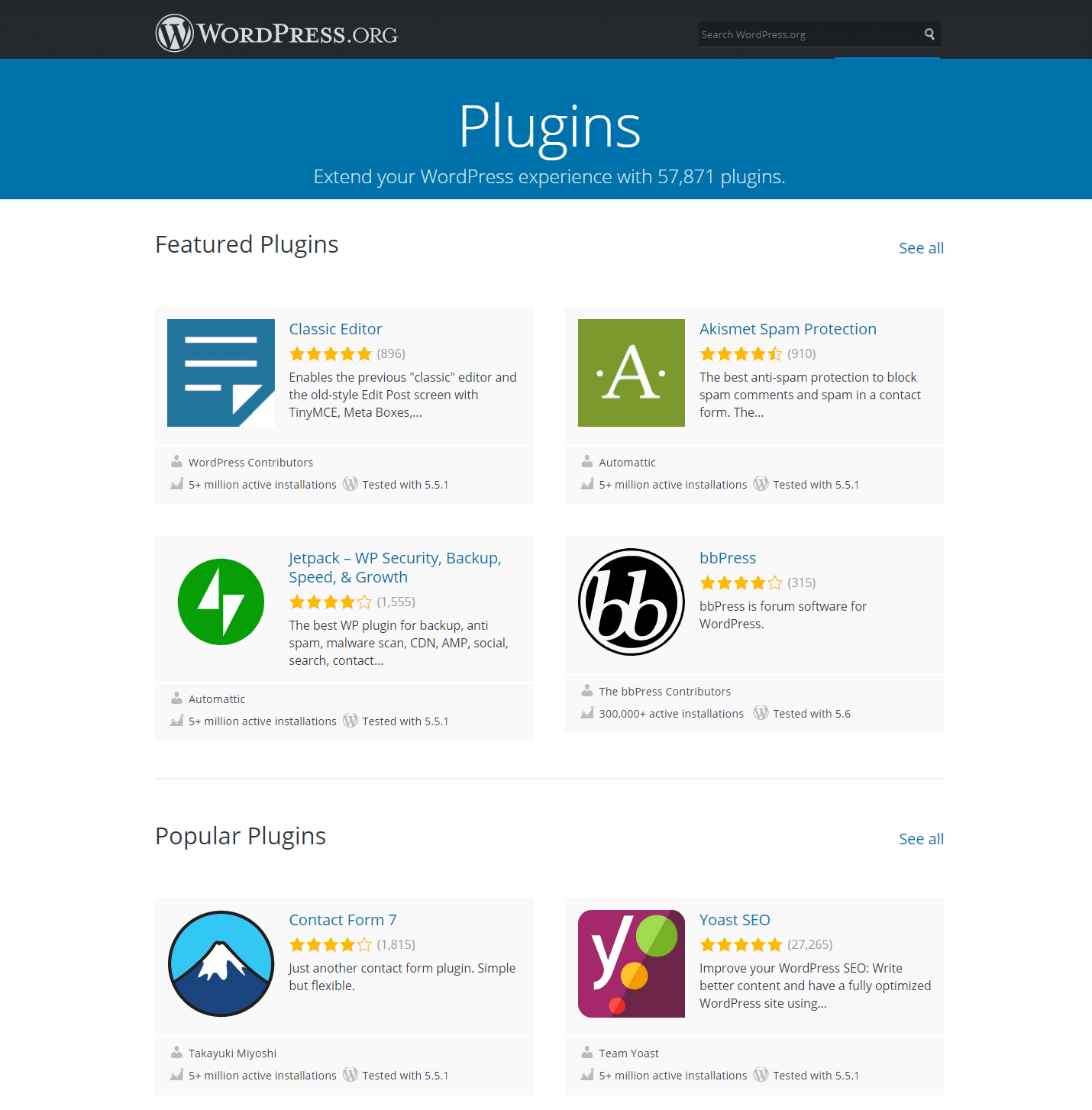1092x1110 pixels.
Task: Open the Classic Editor plugin icon
Action: [221, 373]
